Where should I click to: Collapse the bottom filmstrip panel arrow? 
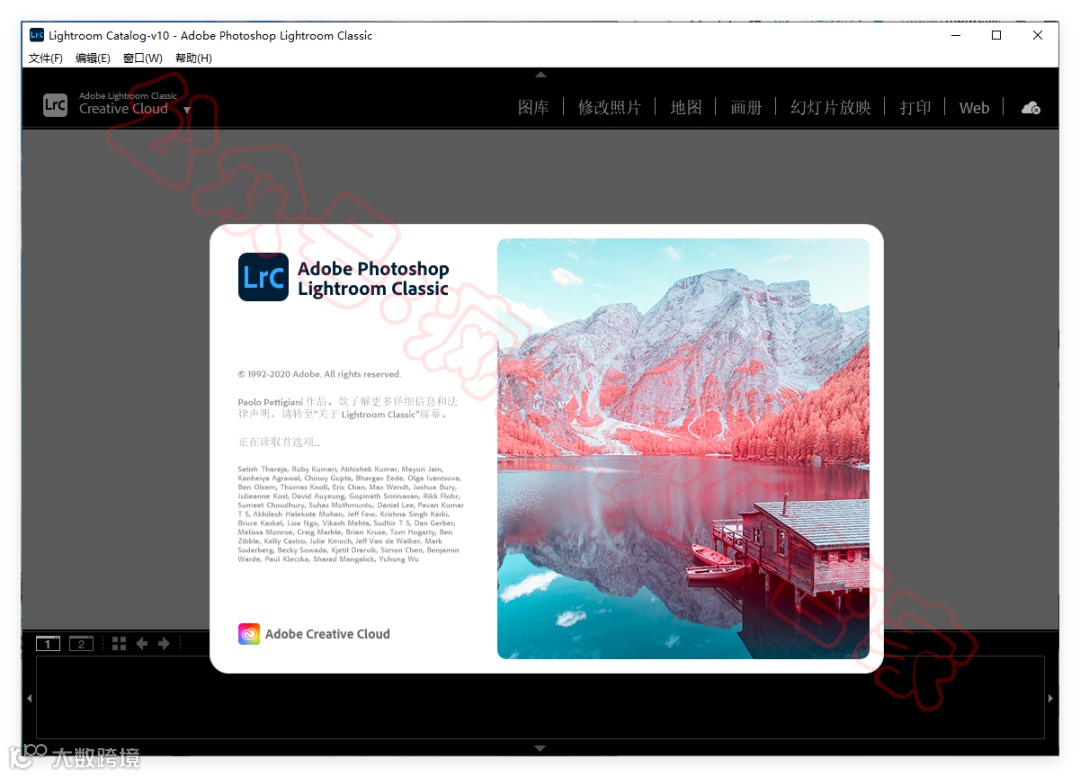pos(541,748)
